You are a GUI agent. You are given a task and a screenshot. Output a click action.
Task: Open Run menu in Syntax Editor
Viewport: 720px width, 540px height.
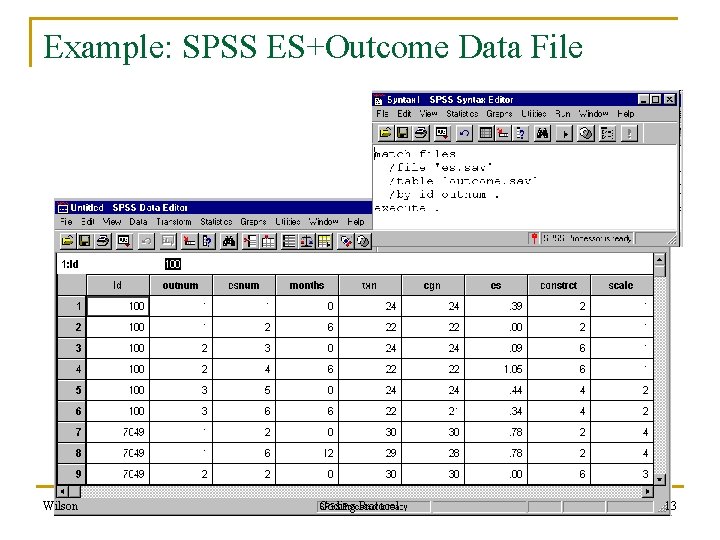click(x=562, y=113)
